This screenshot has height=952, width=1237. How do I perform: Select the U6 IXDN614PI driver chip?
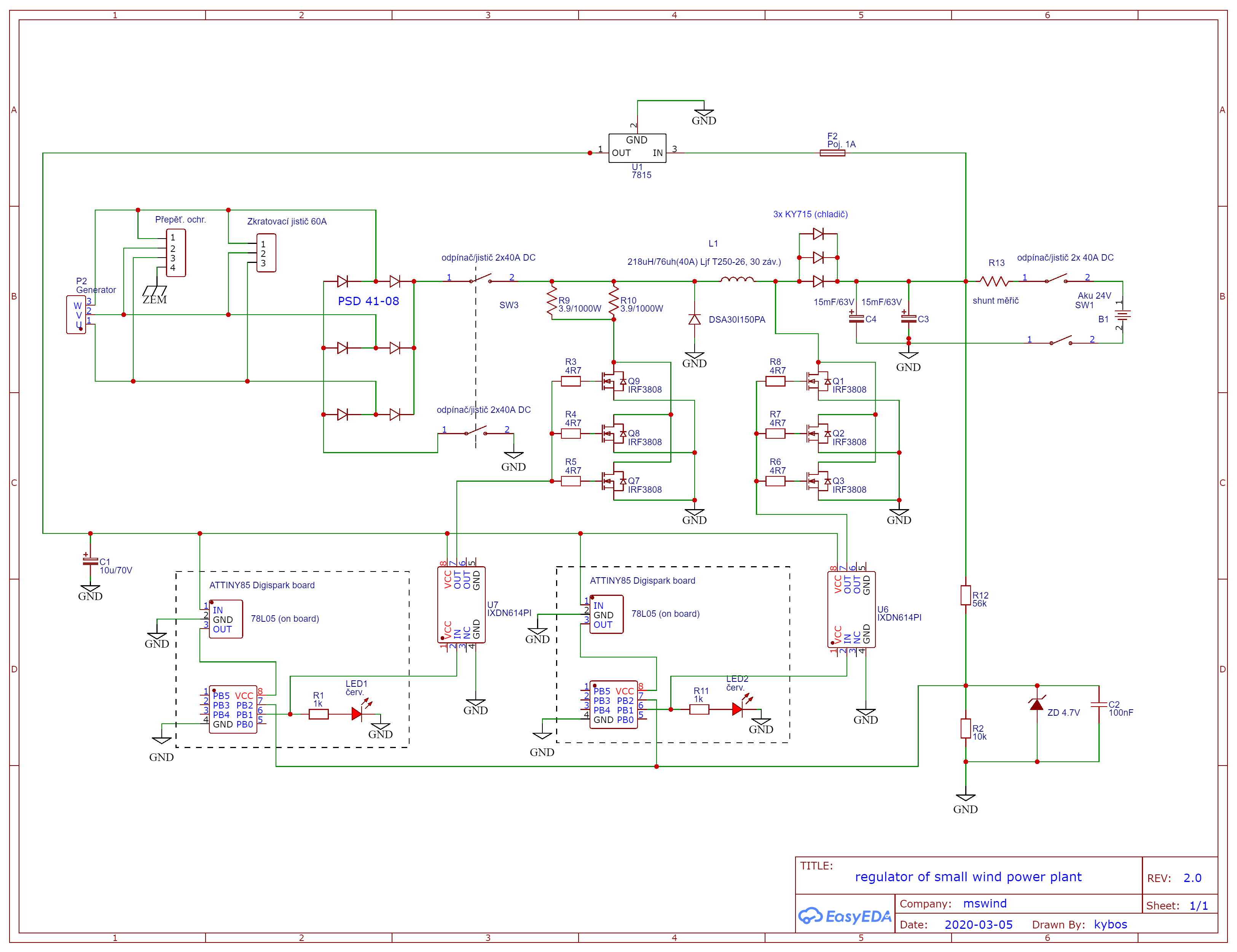pos(851,610)
